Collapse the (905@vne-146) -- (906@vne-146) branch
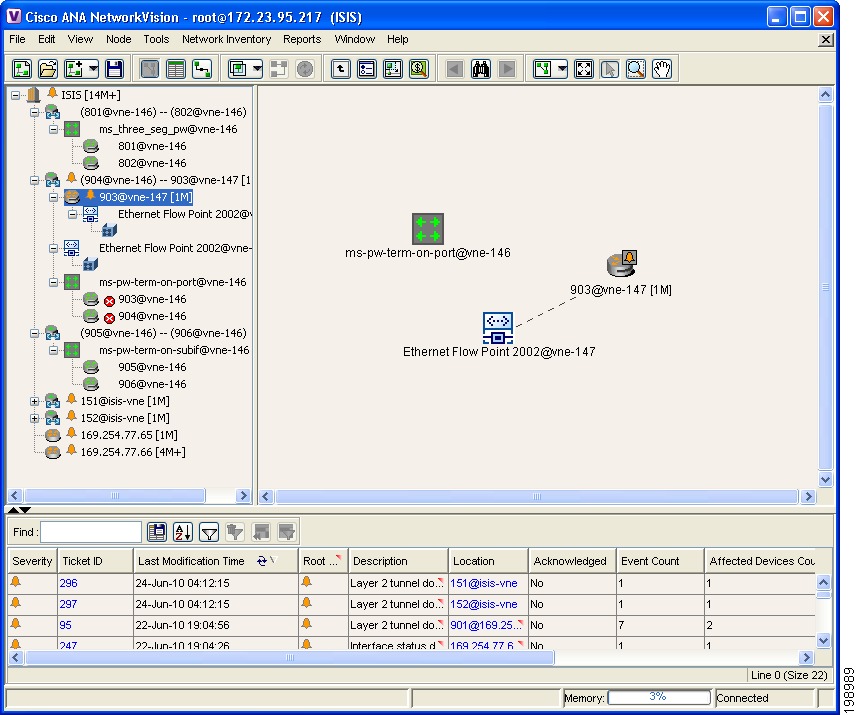 [x=34, y=333]
